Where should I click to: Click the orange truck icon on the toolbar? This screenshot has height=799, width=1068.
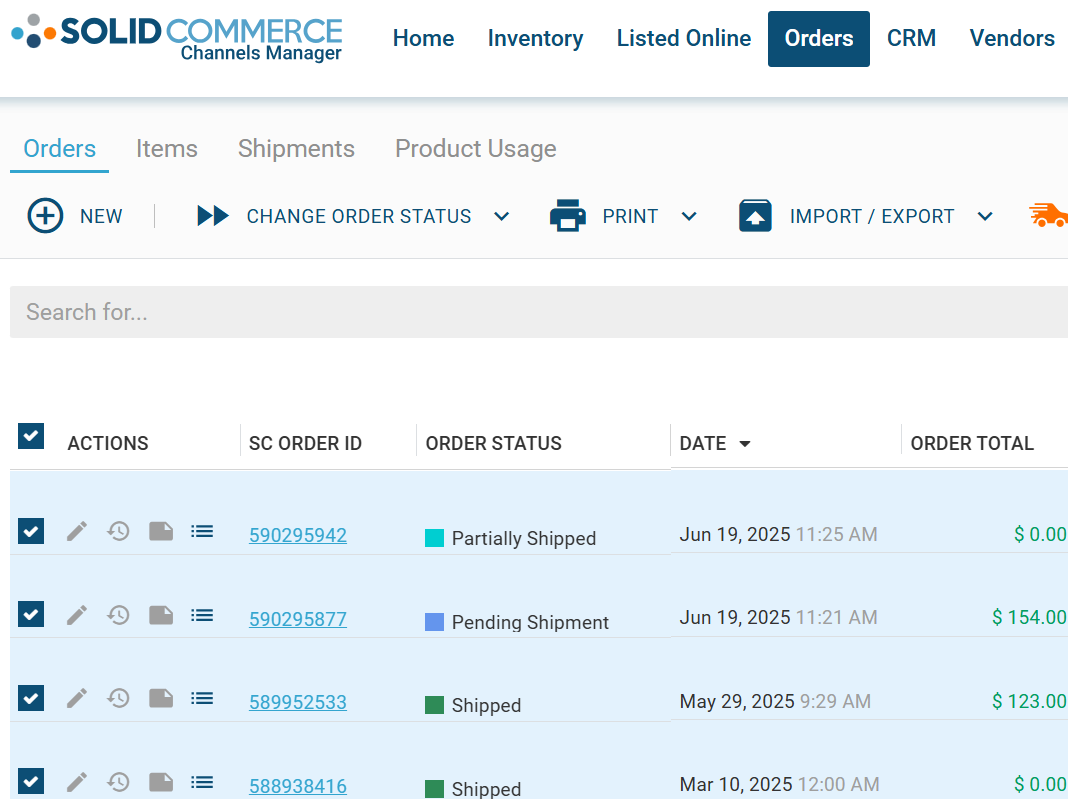tap(1048, 215)
